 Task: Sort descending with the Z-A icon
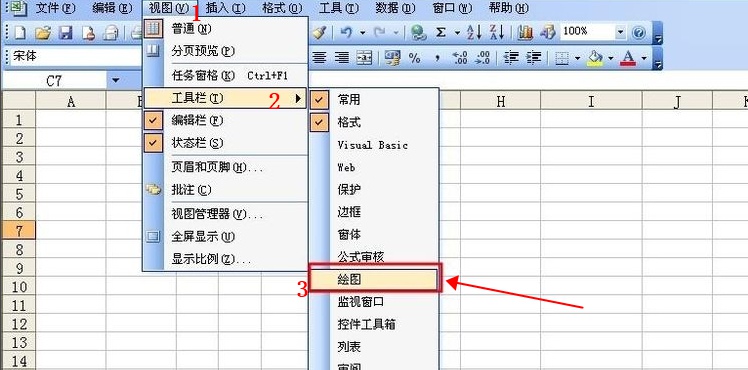pyautogui.click(x=497, y=32)
